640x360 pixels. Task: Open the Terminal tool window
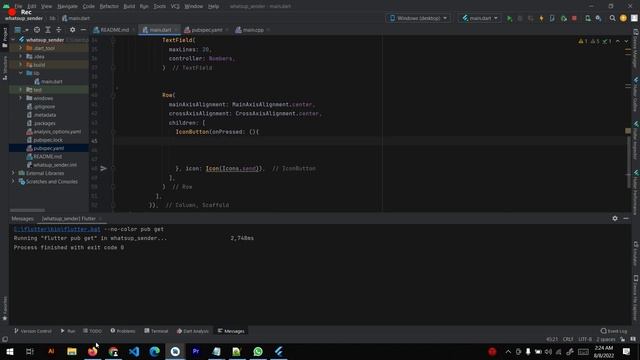pos(156,331)
